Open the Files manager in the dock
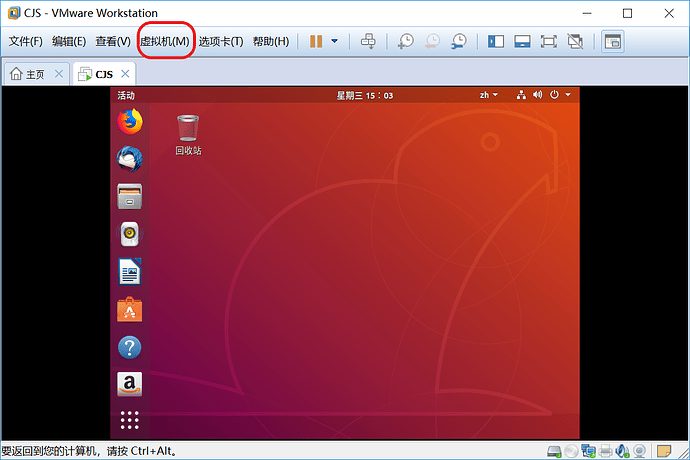This screenshot has width=690, height=460. tap(130, 196)
